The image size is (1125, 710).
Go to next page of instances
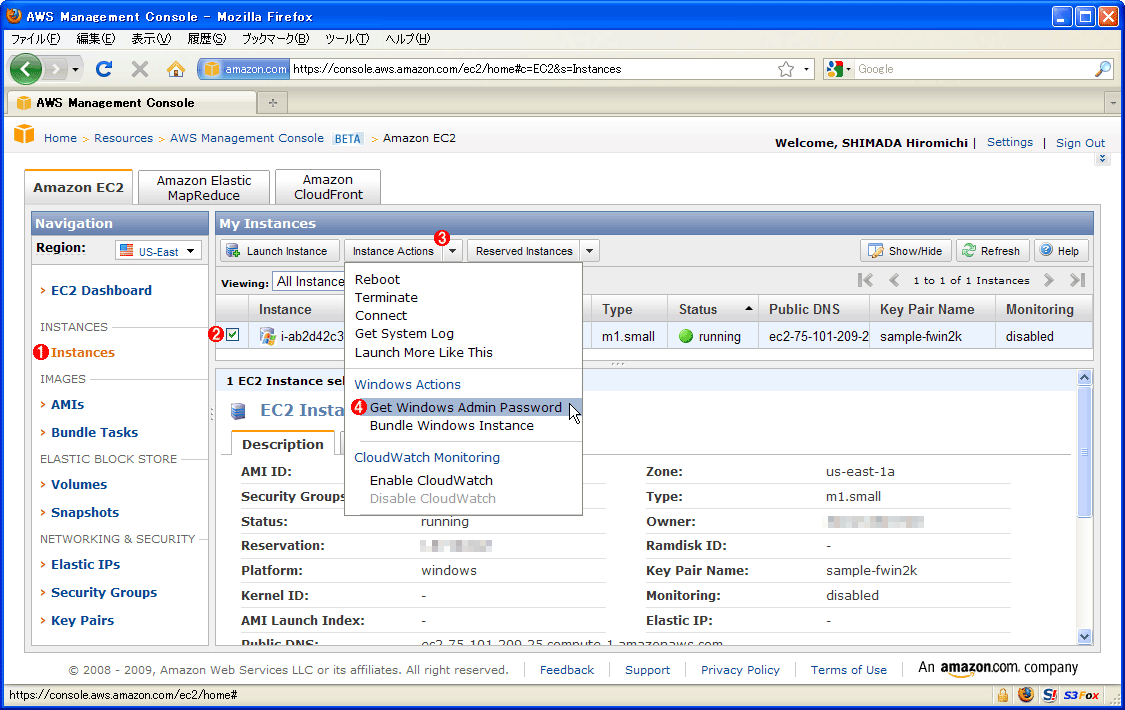coord(1048,280)
